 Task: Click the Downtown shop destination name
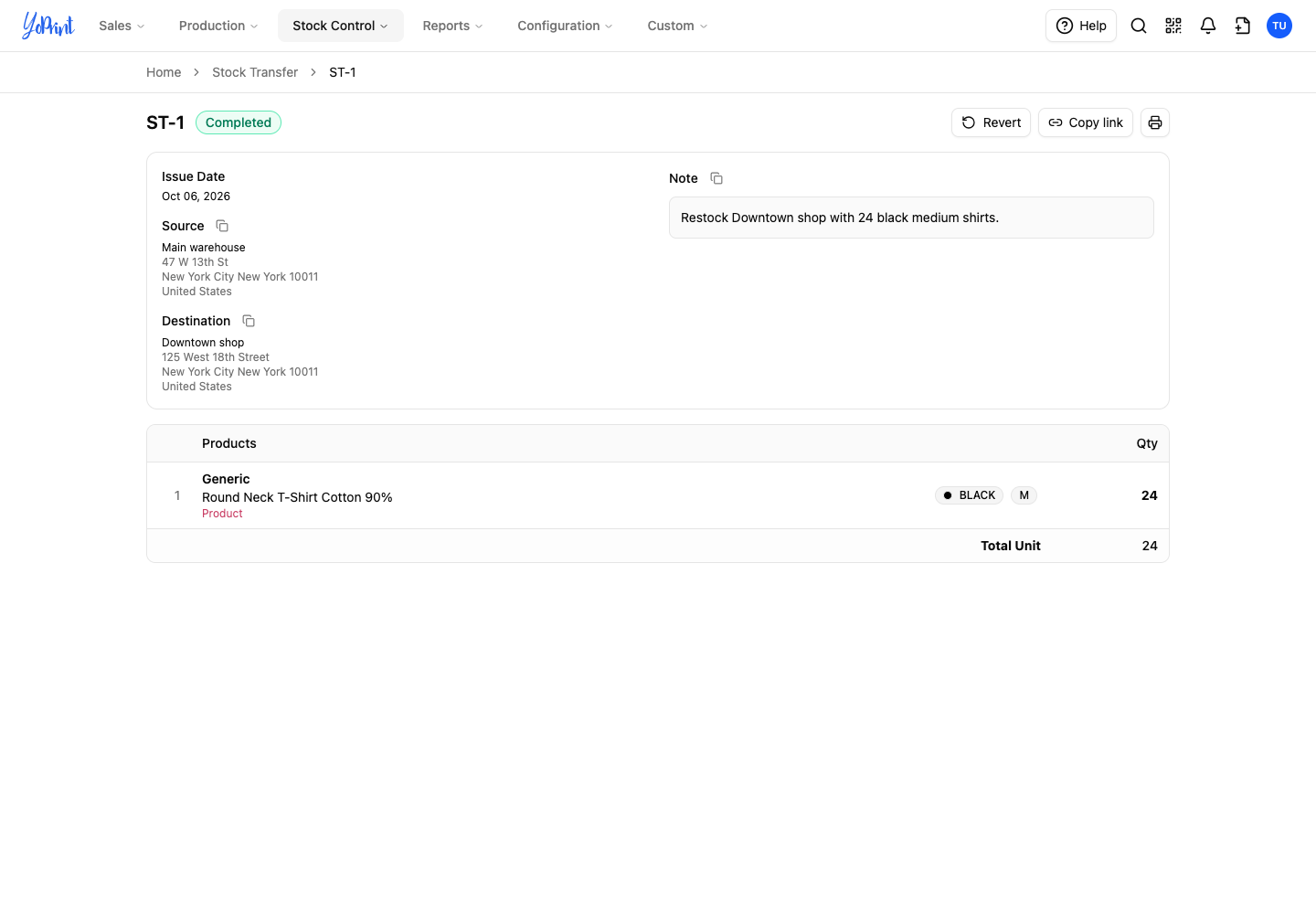click(x=203, y=343)
